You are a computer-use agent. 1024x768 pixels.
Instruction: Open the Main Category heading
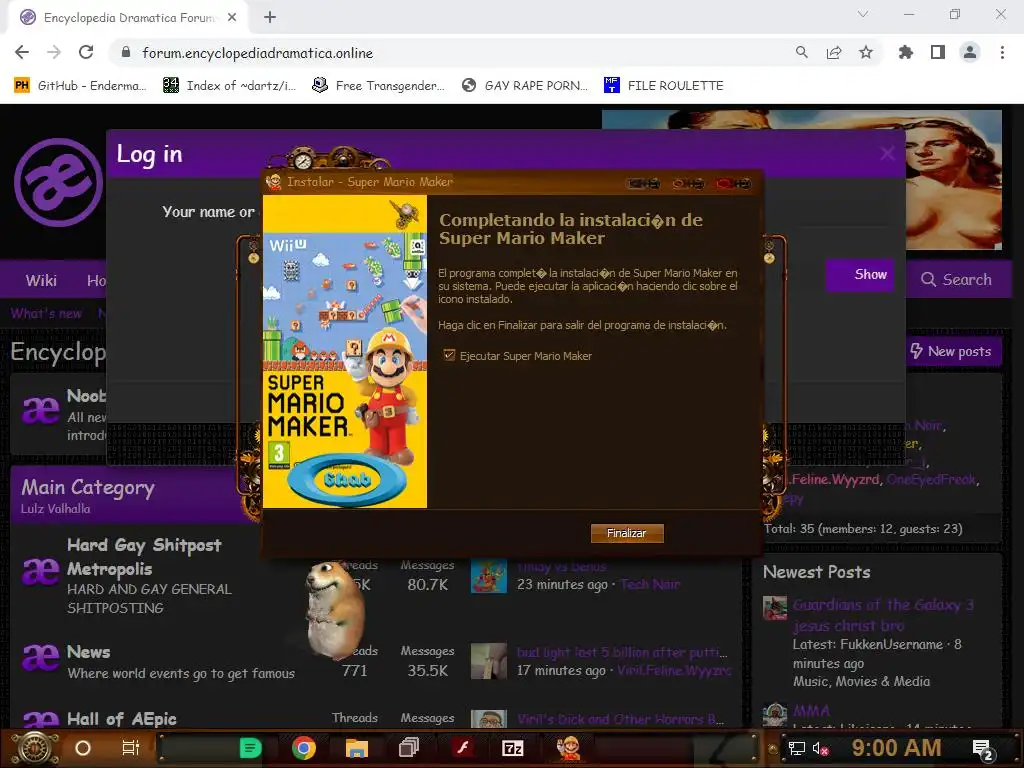tap(88, 487)
